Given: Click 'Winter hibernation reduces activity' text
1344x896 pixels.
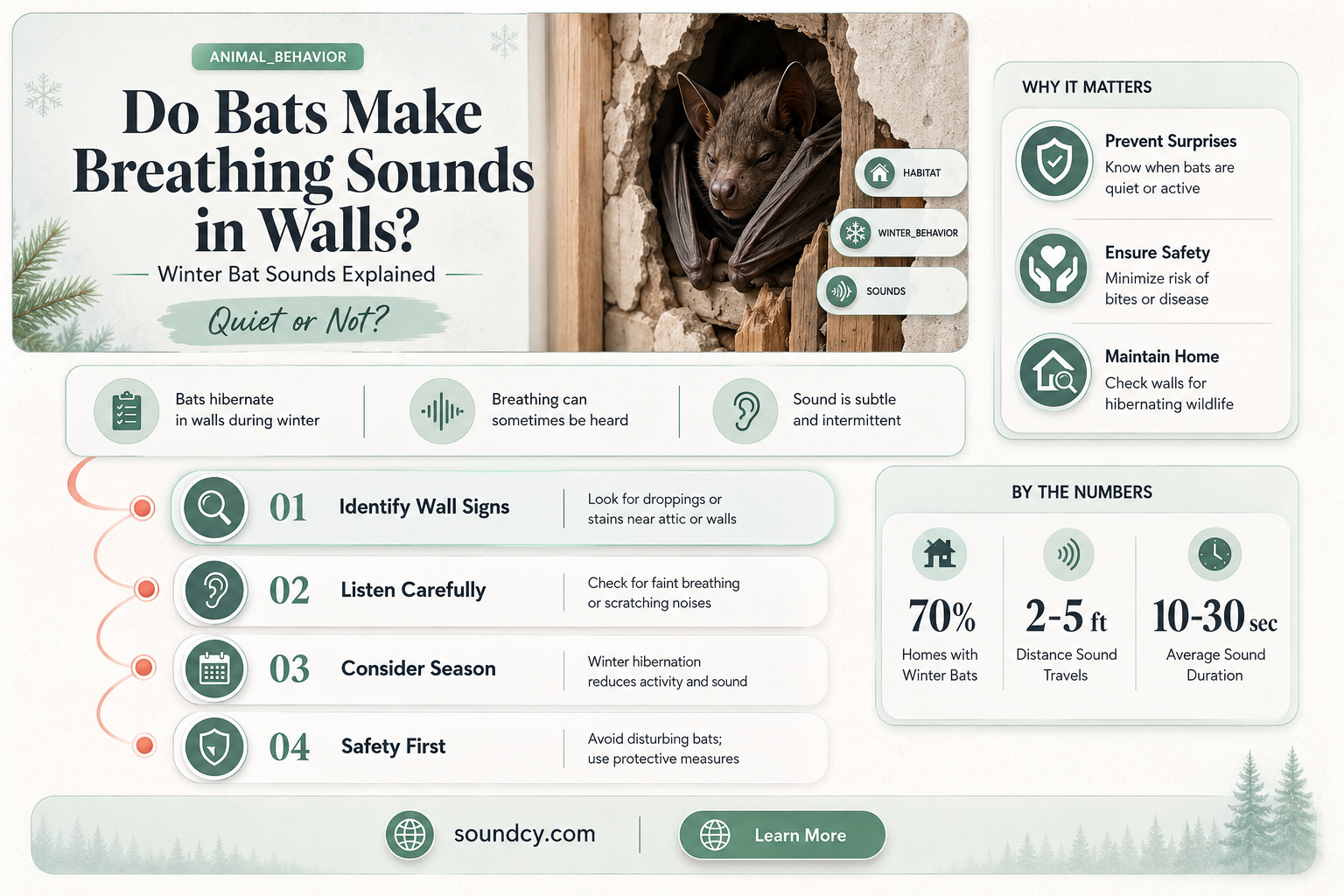Looking at the screenshot, I should click(x=668, y=671).
